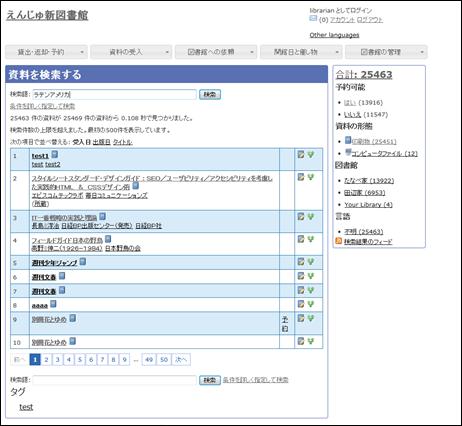Open the Other languages link
The height and width of the screenshot is (426, 462).
click(334, 35)
